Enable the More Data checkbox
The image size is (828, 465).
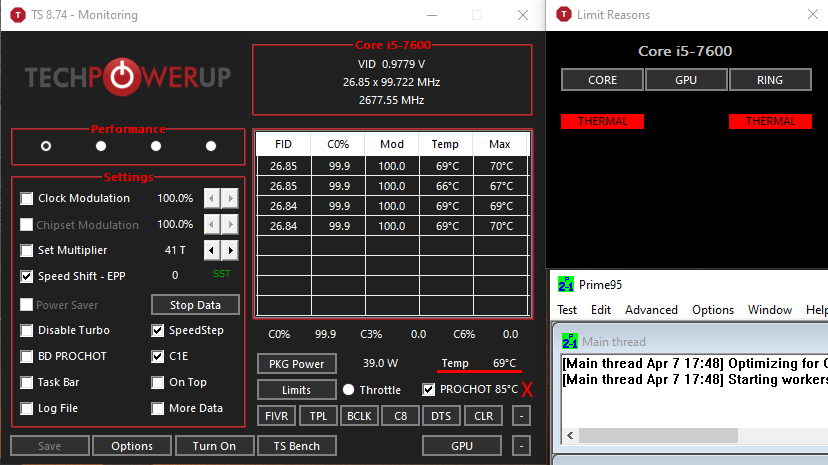click(157, 408)
